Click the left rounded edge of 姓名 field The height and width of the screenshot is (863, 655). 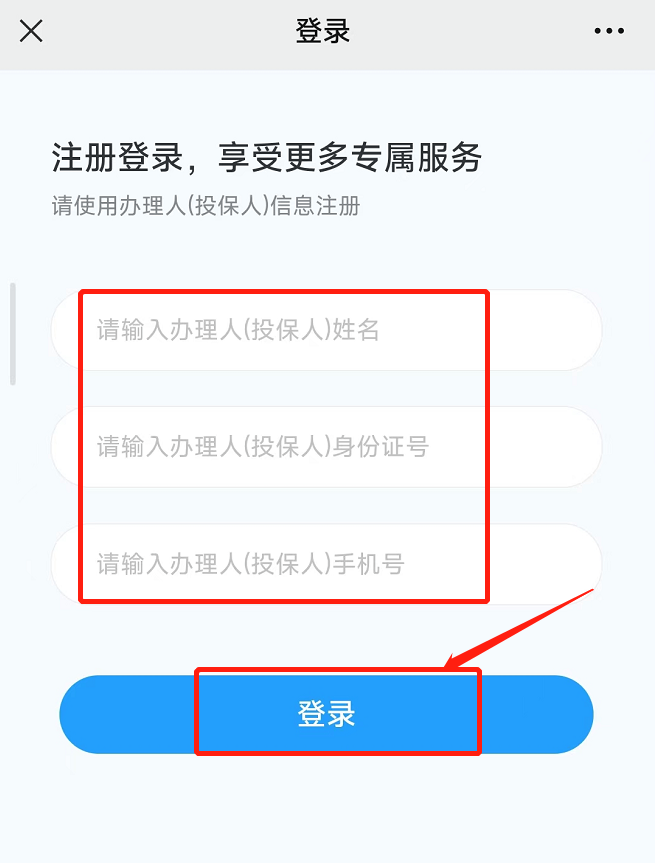click(x=66, y=330)
